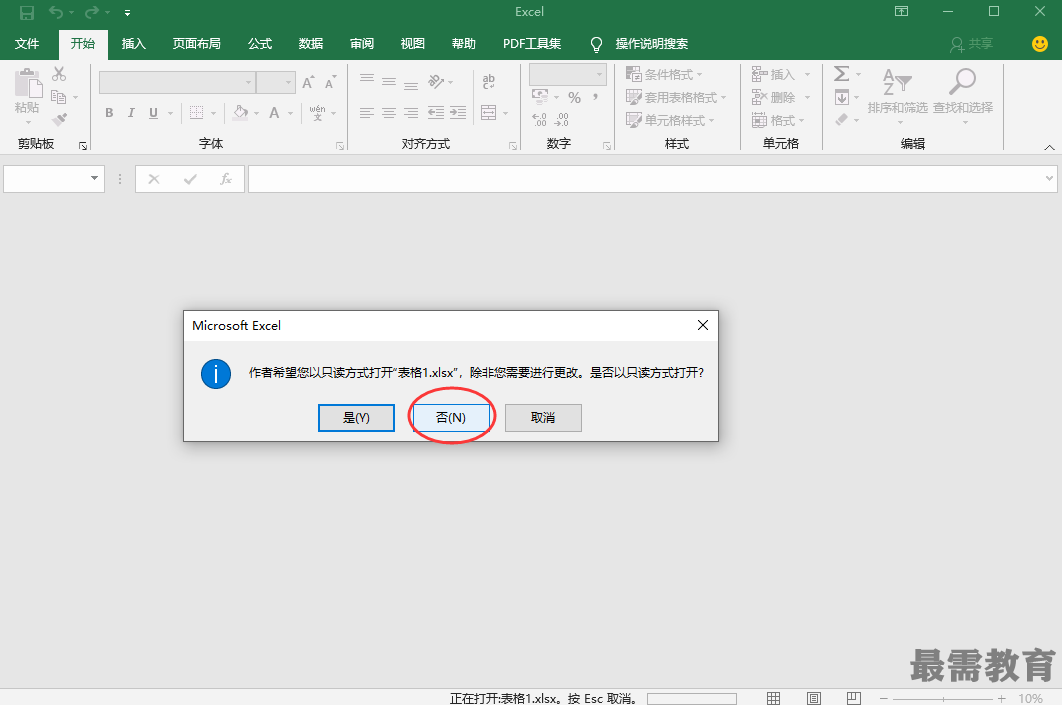1062x705 pixels.
Task: Open the 格式 cells dropdown
Action: point(778,121)
